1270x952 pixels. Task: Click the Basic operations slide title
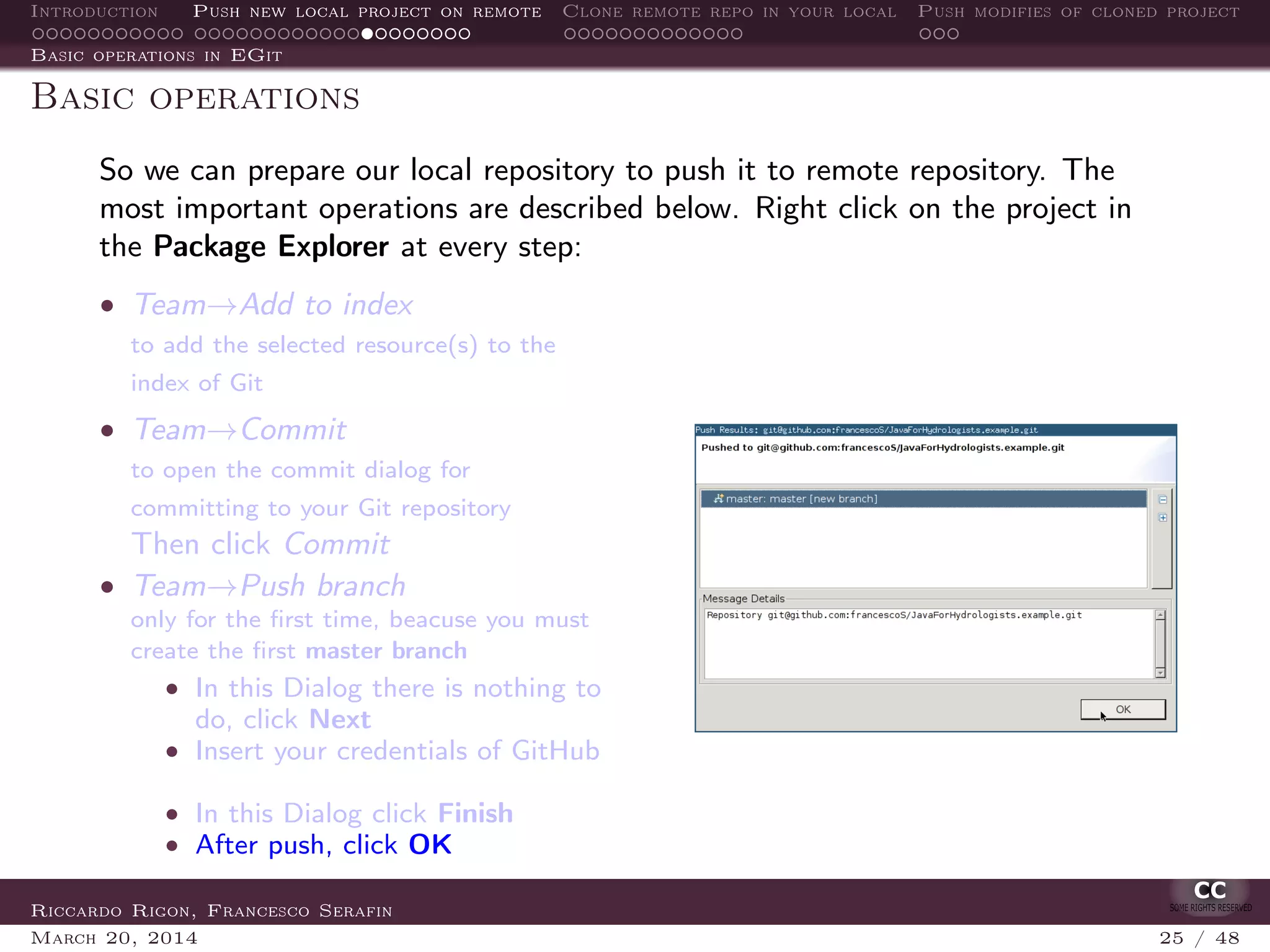[195, 97]
